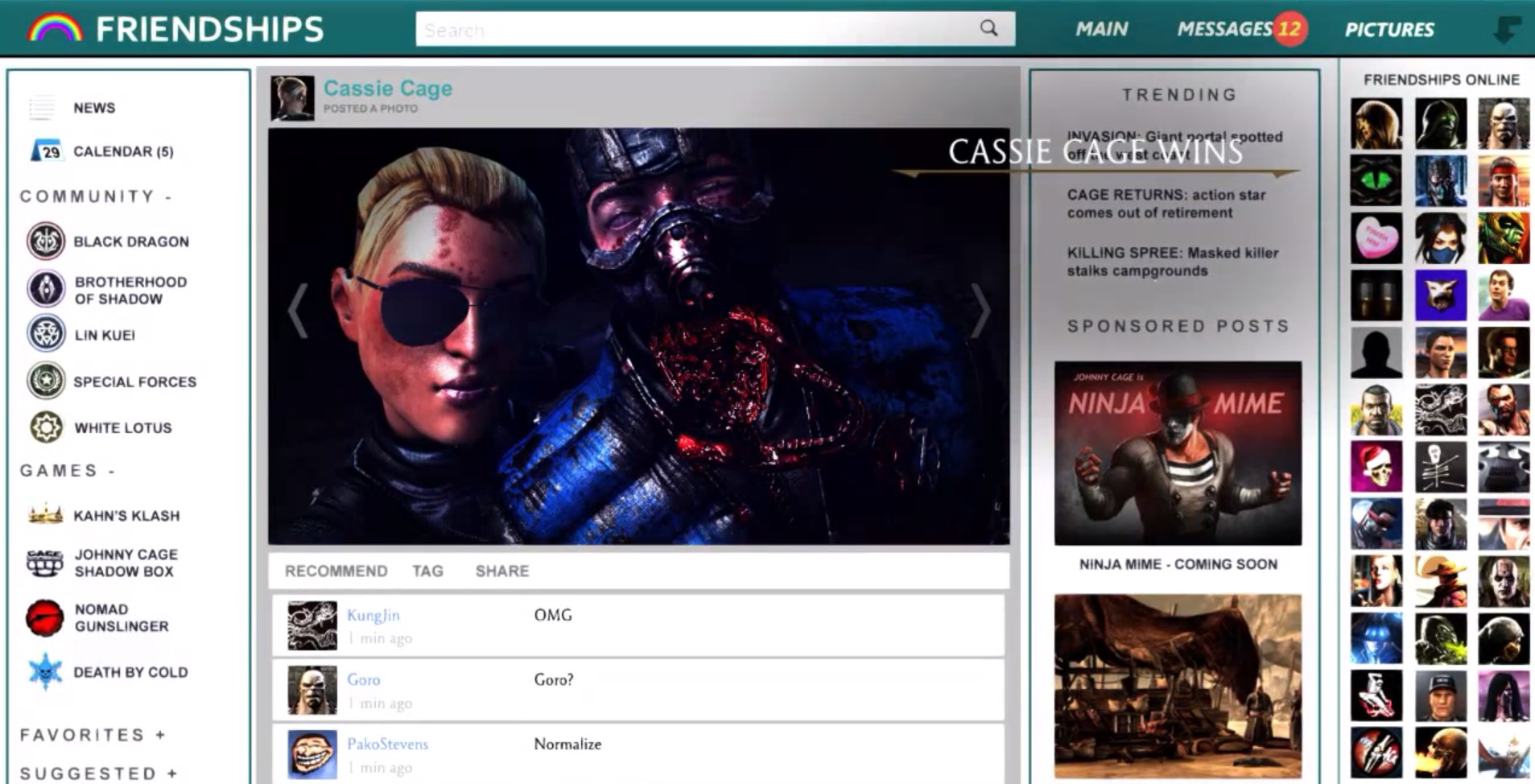Click Ninja Mime - Coming Soon caption

click(x=1178, y=564)
